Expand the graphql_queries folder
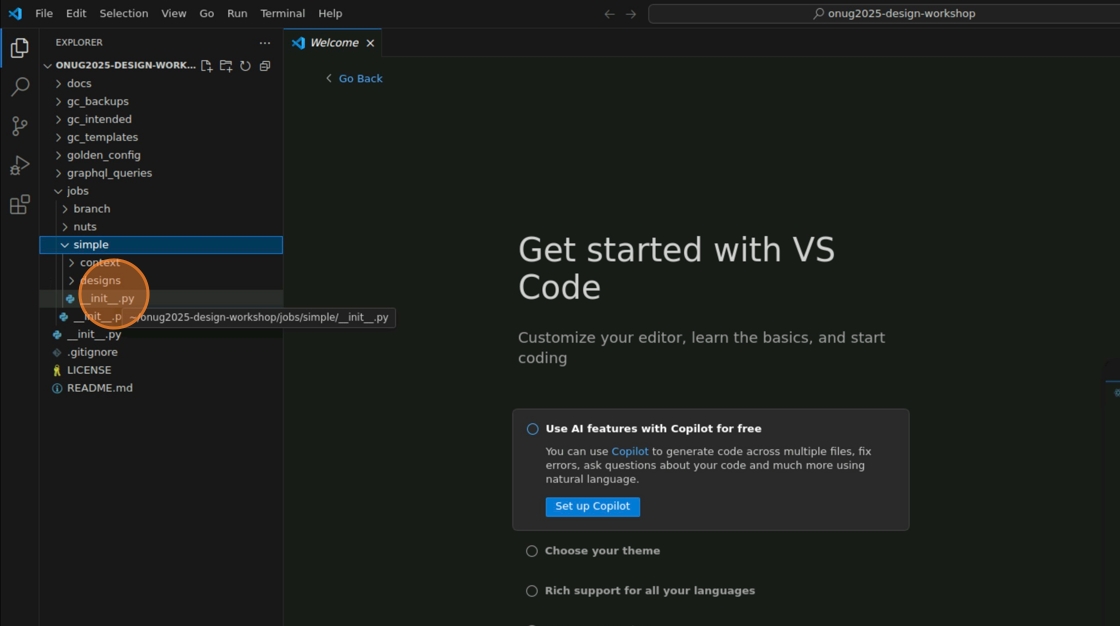This screenshot has height=626, width=1120. [161, 173]
